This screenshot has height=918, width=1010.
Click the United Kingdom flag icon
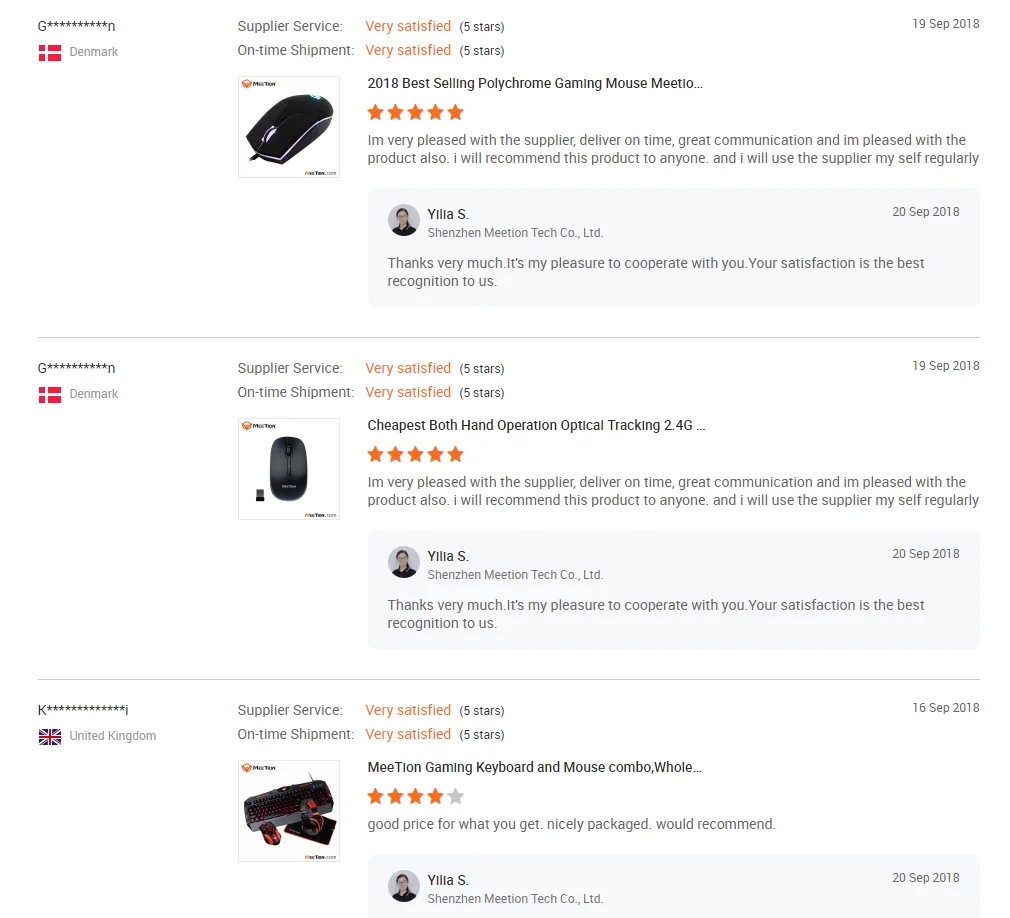click(x=50, y=736)
